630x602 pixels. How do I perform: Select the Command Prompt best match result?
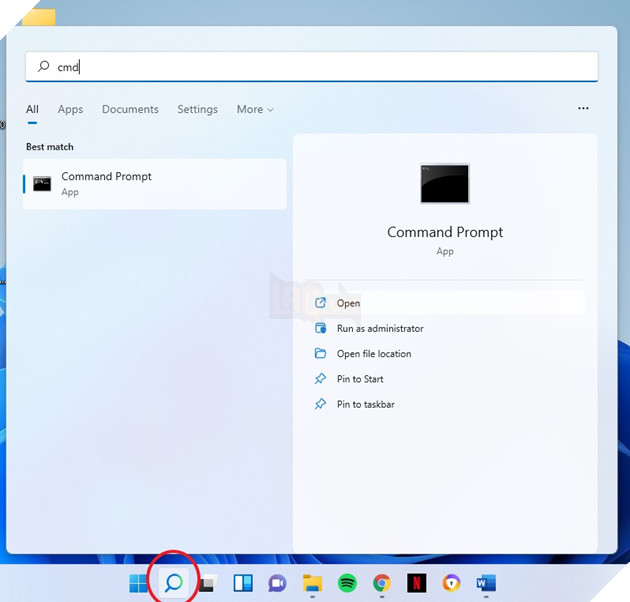coord(155,184)
